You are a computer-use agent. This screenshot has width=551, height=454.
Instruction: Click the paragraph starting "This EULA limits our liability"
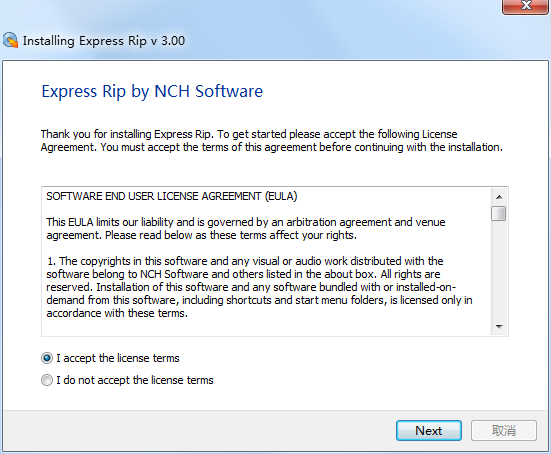pyautogui.click(x=246, y=228)
